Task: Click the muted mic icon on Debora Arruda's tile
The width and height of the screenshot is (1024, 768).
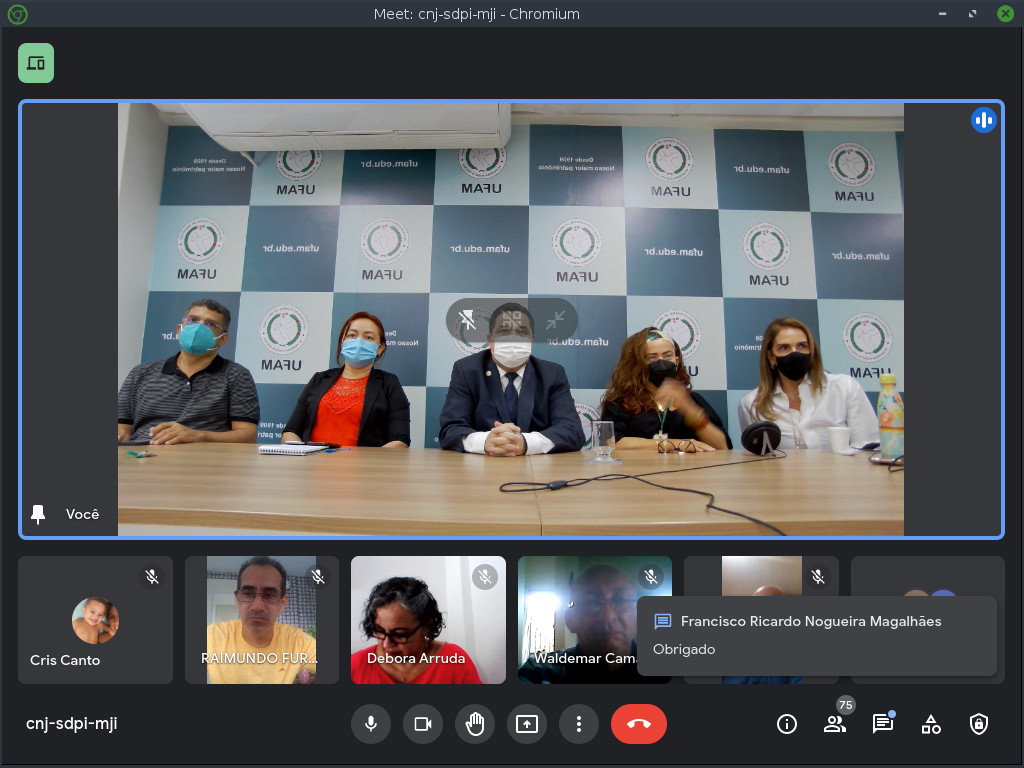Action: coord(485,577)
